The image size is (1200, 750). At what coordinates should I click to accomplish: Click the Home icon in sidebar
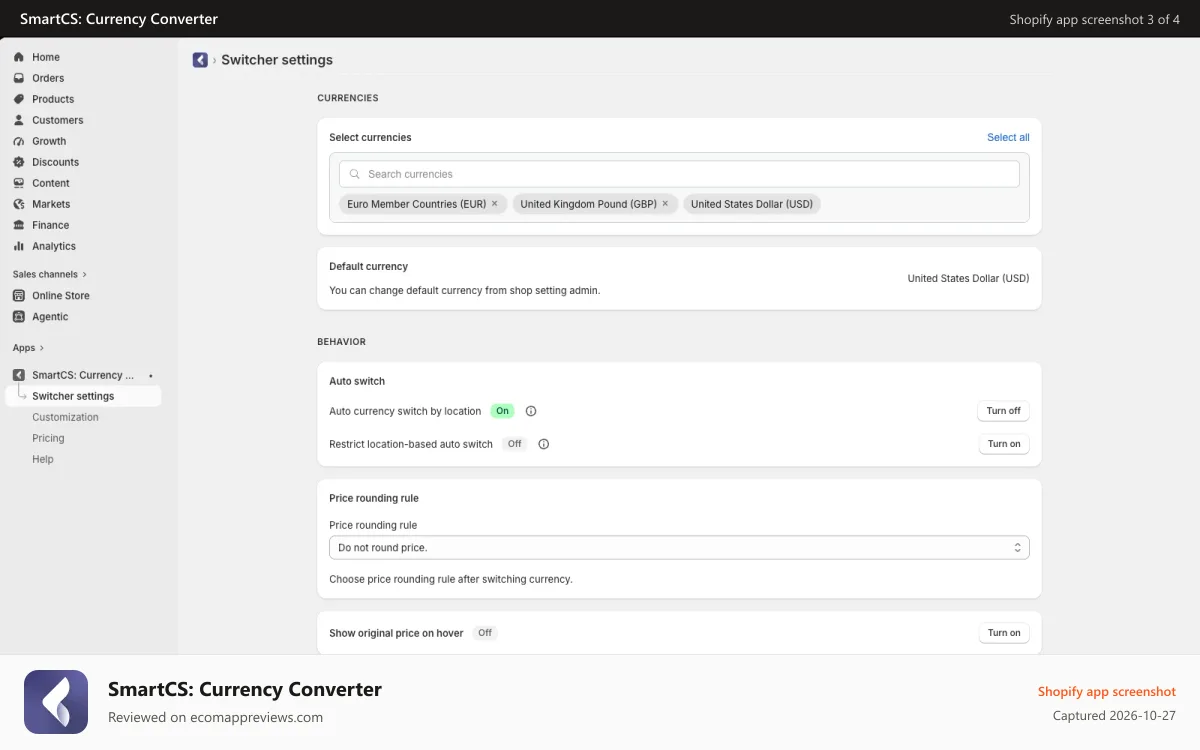click(x=18, y=57)
